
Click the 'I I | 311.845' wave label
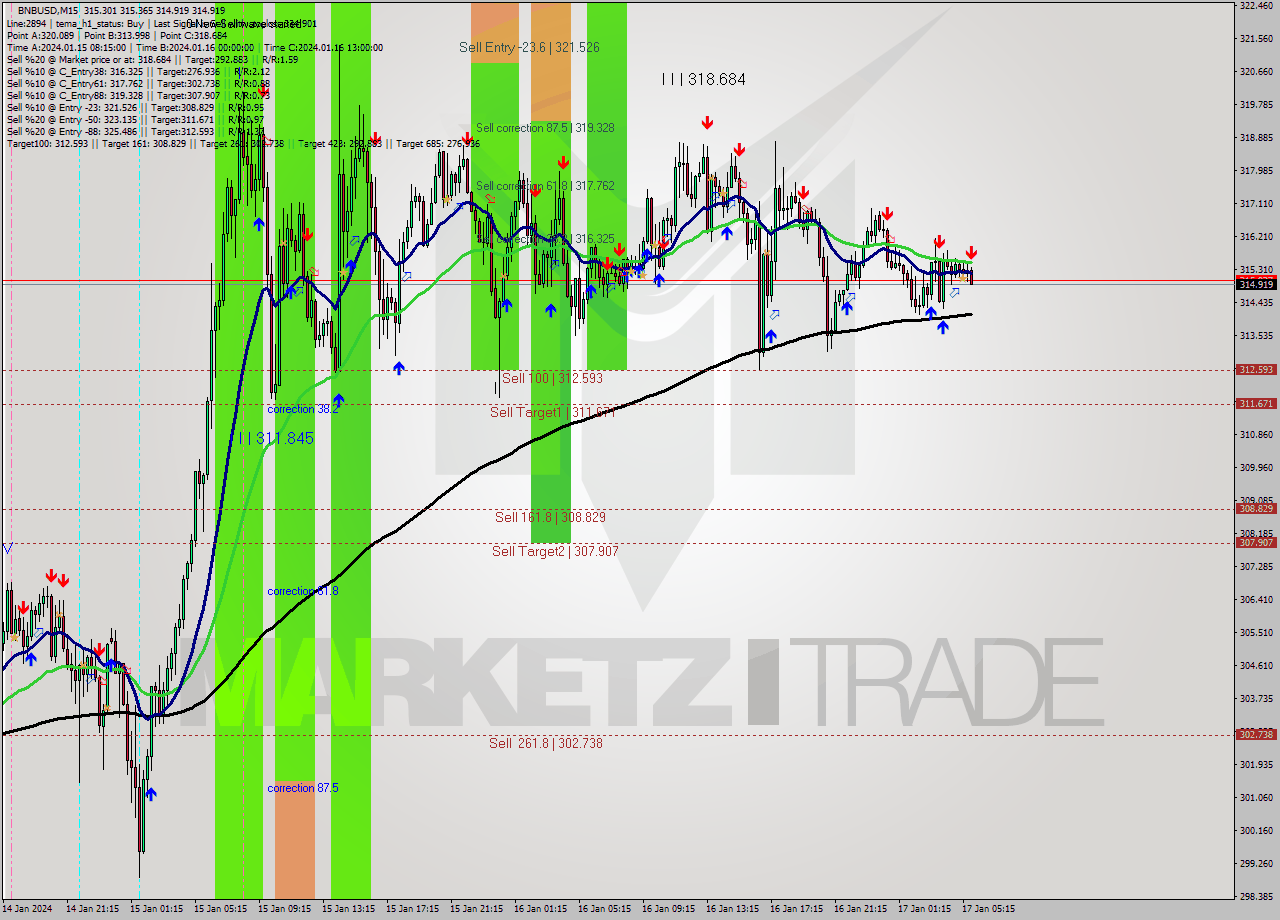[x=276, y=438]
